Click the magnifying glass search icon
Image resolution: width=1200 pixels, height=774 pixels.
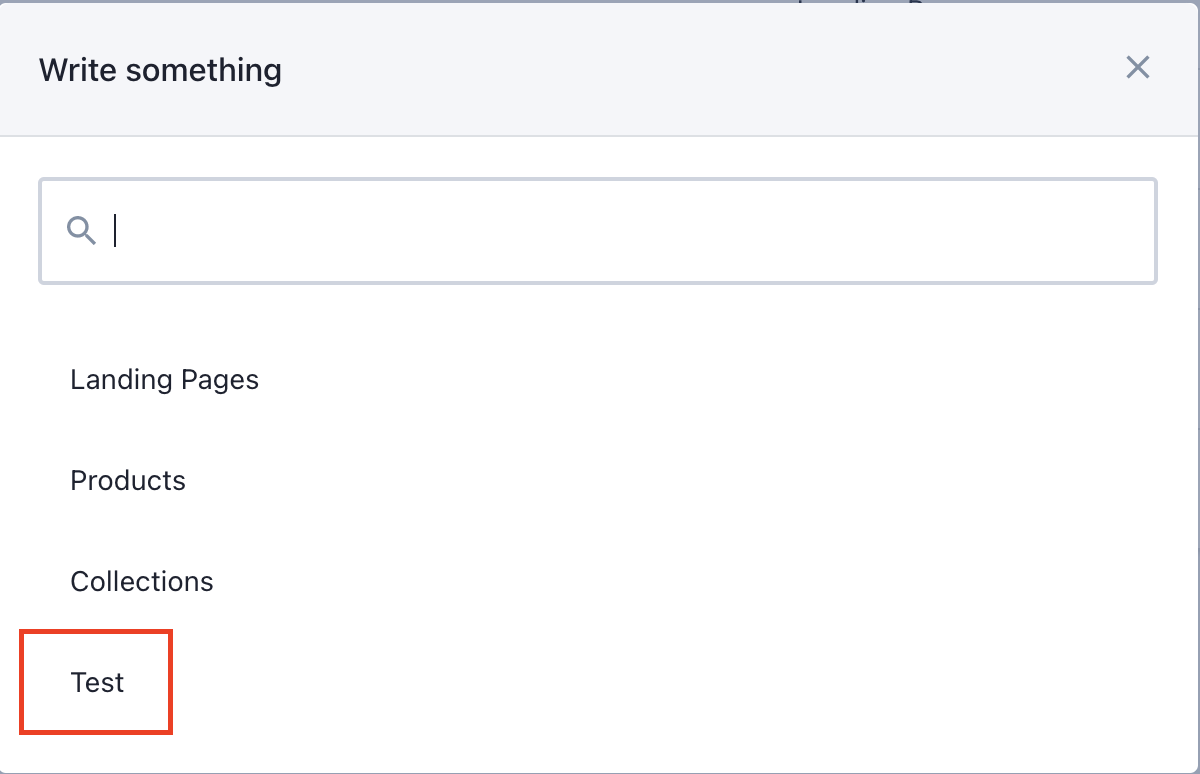click(81, 231)
